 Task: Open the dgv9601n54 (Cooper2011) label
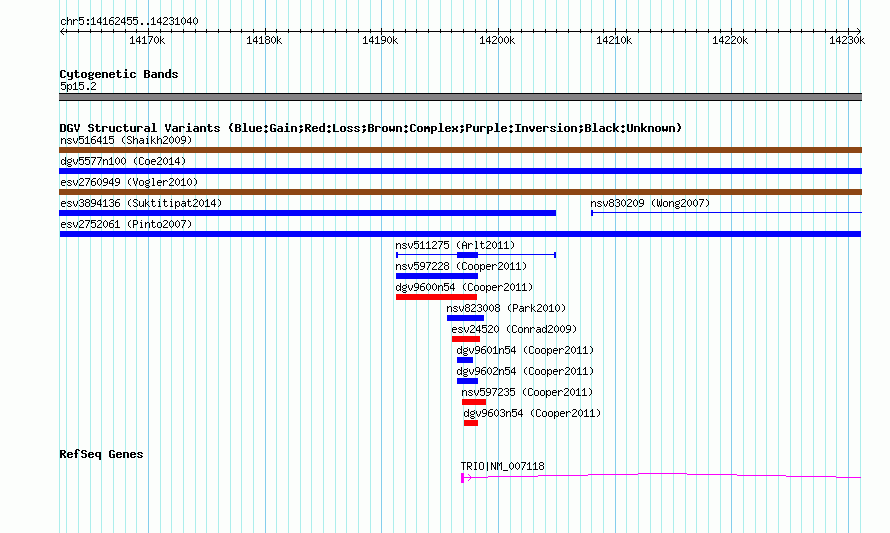(525, 350)
